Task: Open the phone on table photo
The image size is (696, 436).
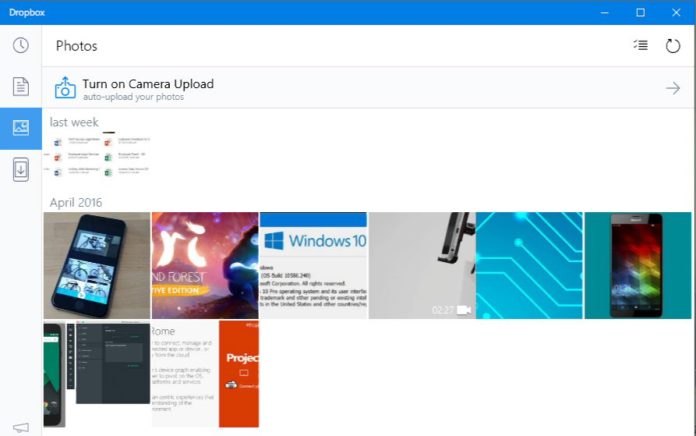Action: 97,266
